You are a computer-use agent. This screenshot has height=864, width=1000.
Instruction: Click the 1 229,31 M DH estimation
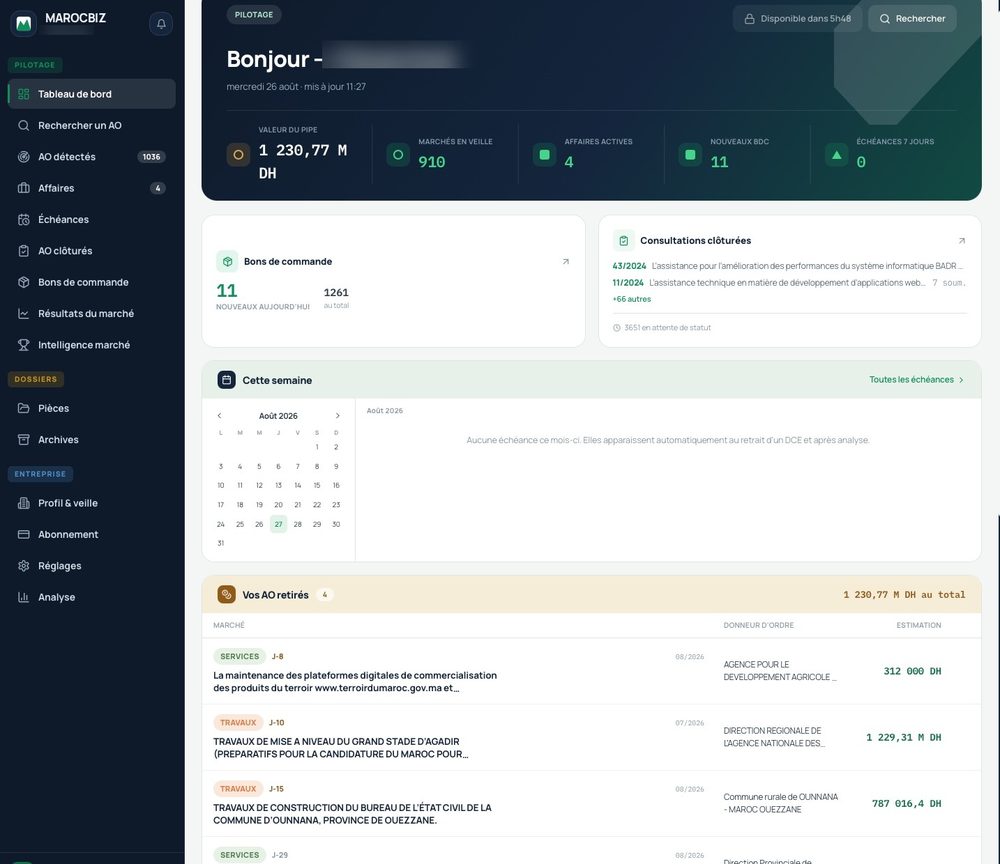pos(903,738)
